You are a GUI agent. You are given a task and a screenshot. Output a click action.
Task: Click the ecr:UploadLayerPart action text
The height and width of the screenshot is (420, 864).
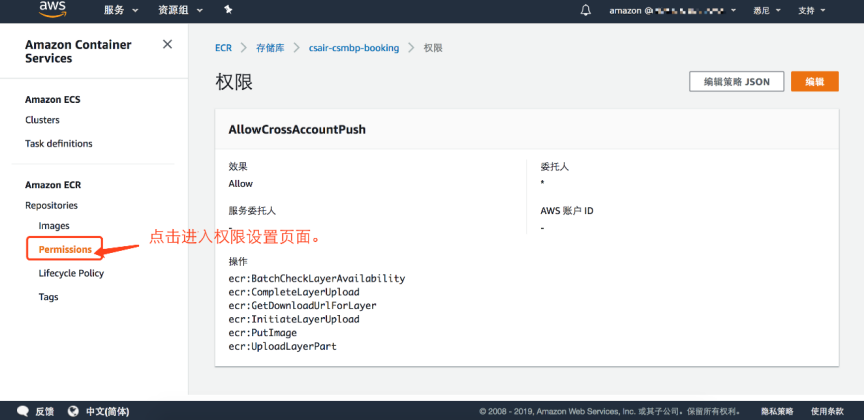click(283, 347)
